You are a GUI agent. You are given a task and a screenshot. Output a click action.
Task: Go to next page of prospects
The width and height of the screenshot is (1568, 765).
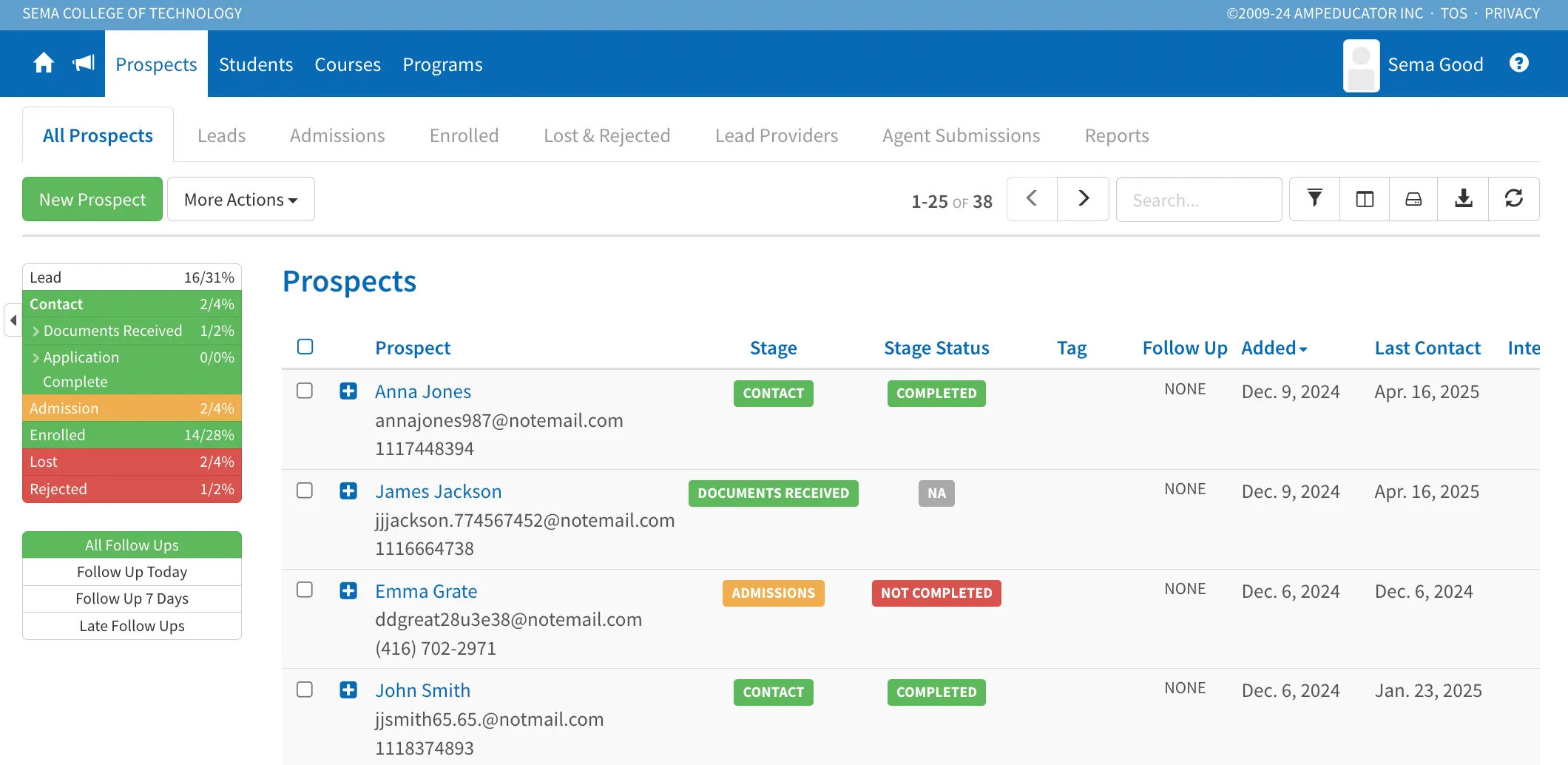click(1083, 199)
